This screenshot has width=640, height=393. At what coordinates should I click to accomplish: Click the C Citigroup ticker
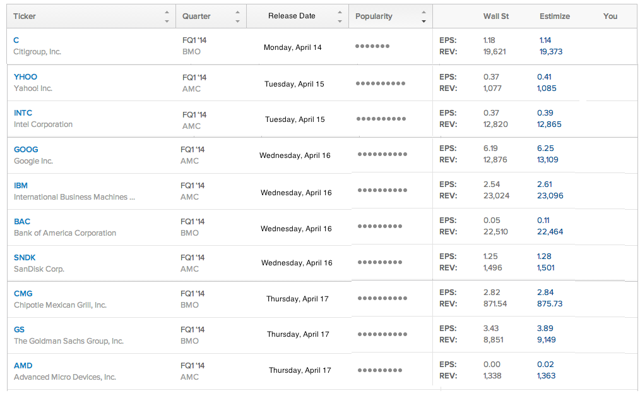pyautogui.click(x=16, y=40)
